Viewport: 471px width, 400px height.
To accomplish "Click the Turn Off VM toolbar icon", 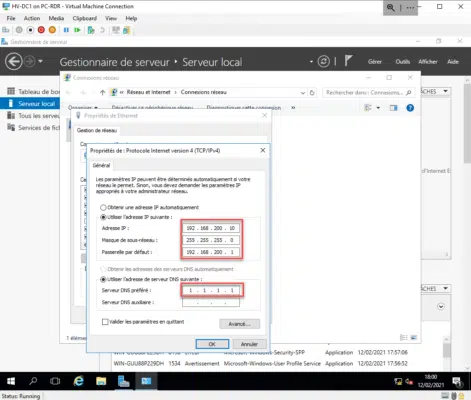I will (30, 30).
